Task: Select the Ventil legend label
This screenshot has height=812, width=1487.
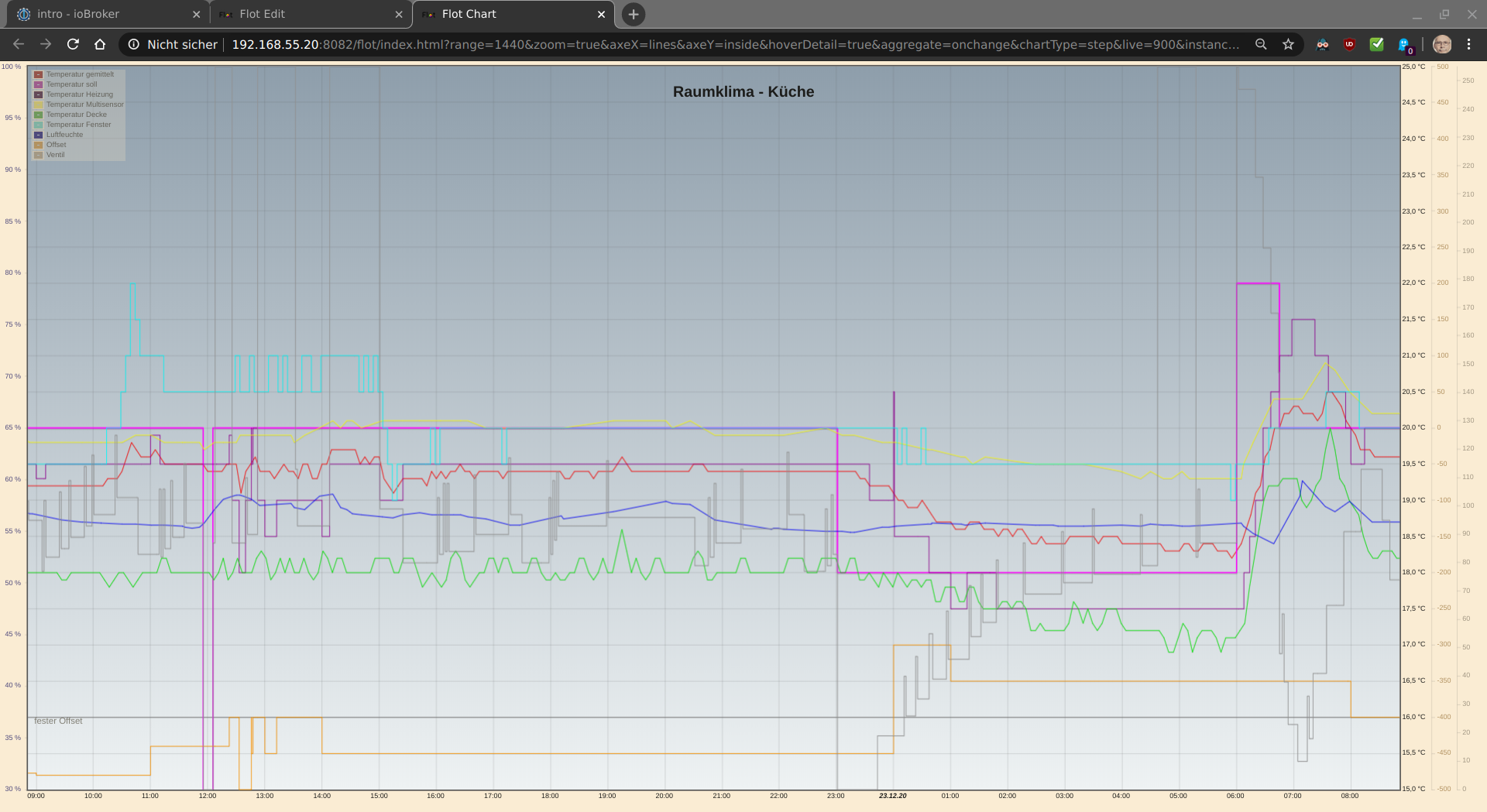Action: [x=55, y=155]
